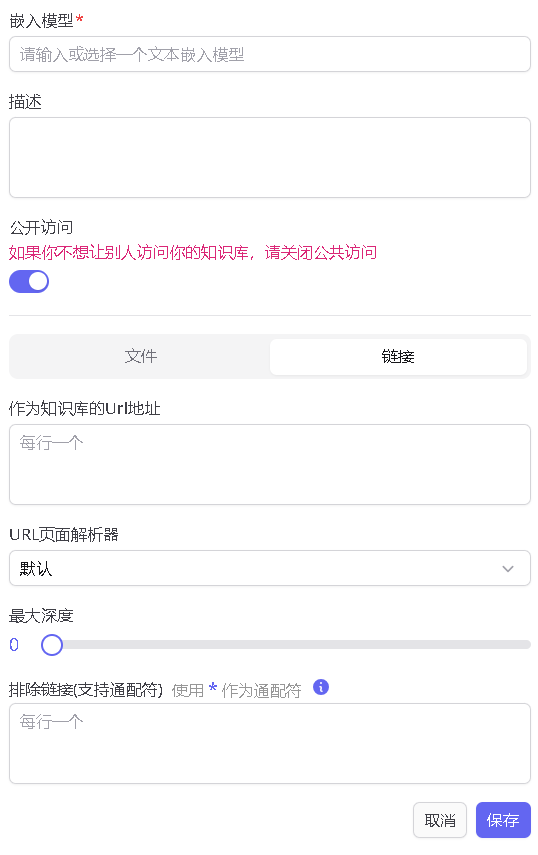Viewport: 538px width, 855px height.
Task: Select the 链接 tab
Action: [398, 356]
